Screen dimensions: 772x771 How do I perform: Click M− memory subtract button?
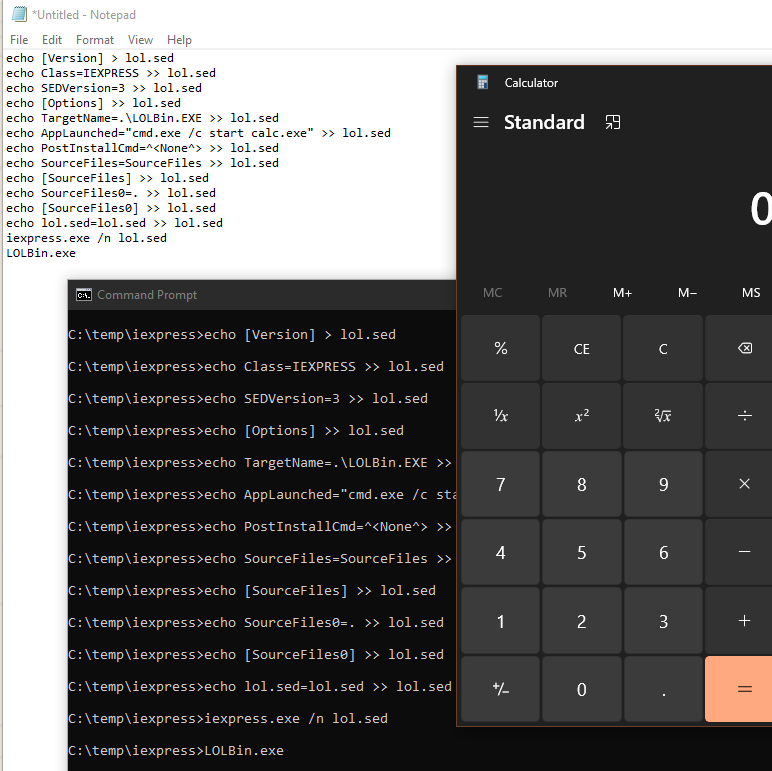point(687,293)
